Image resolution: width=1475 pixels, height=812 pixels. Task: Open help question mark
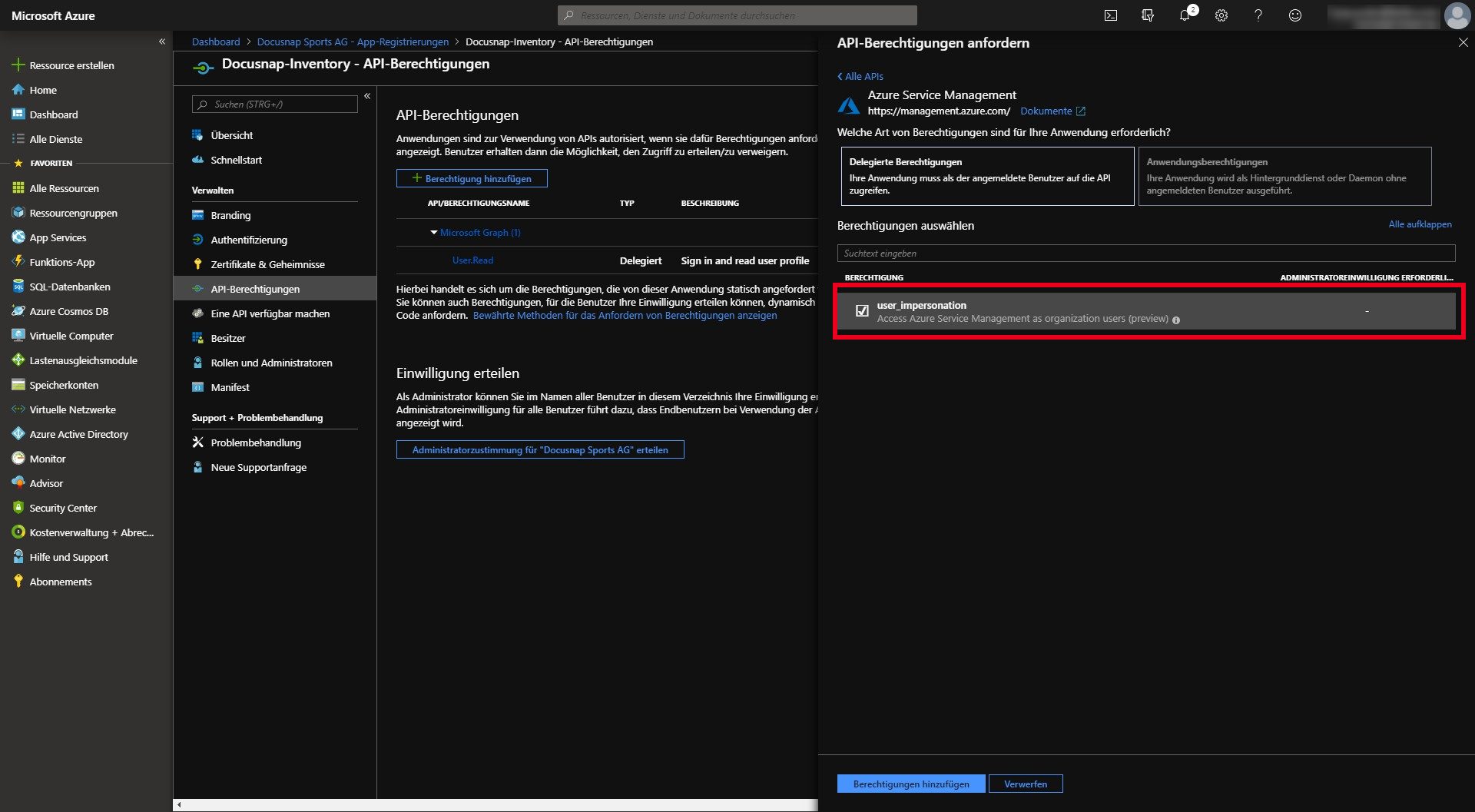pos(1258,15)
